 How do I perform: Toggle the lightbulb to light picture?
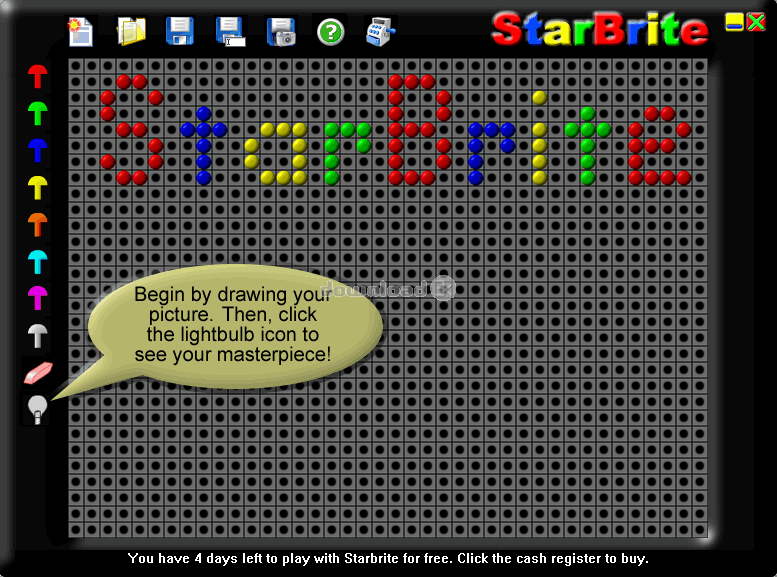click(x=37, y=409)
